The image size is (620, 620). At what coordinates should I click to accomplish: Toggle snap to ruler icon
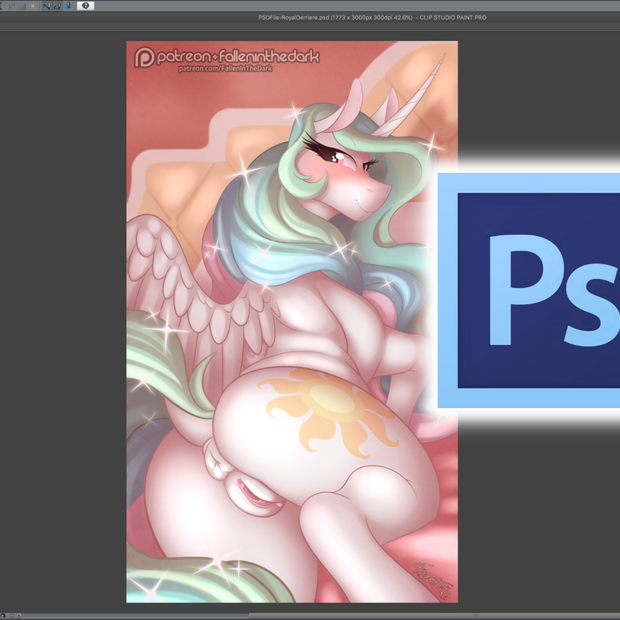tap(47, 6)
